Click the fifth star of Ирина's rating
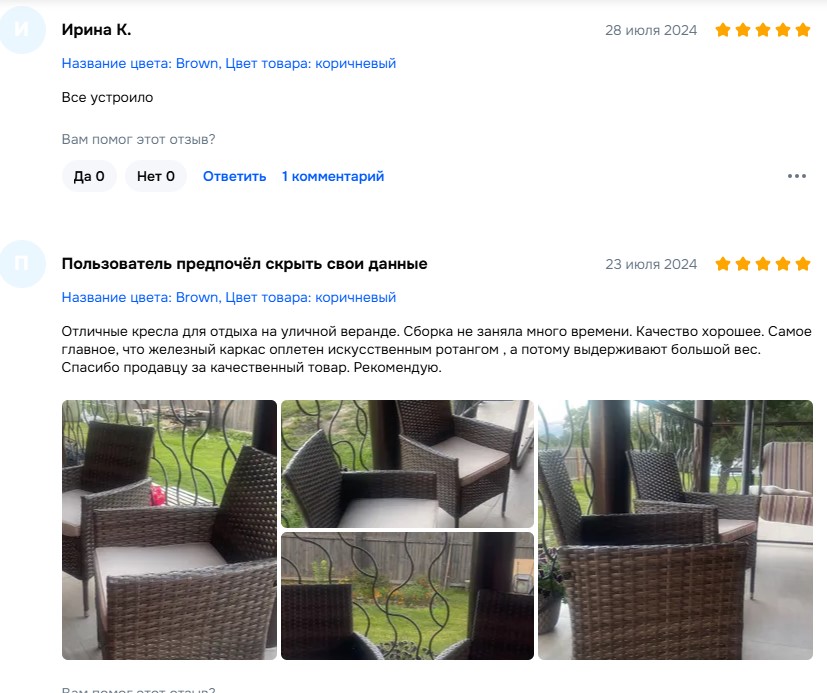 803,30
